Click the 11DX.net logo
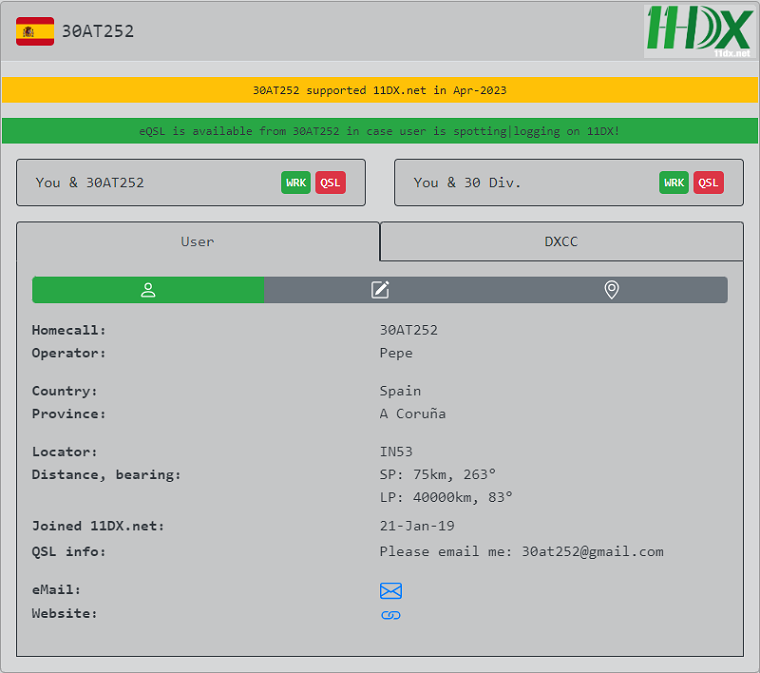 click(x=698, y=30)
